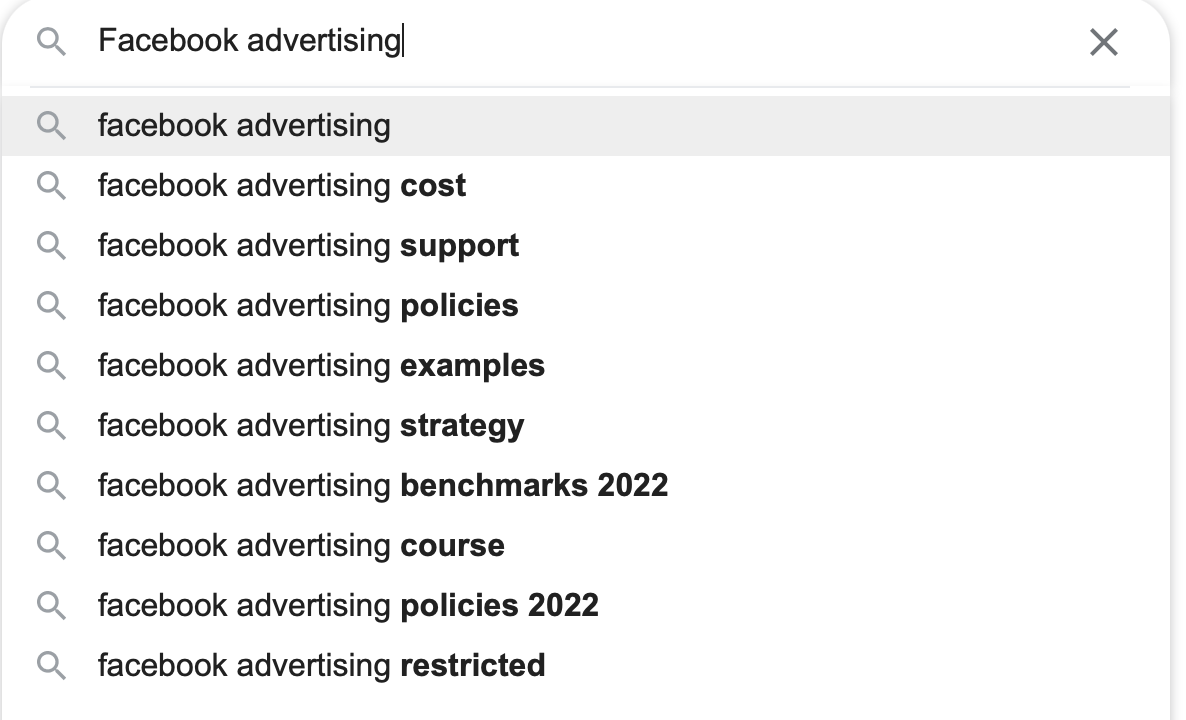Click the magnifier icon in the search box
Image resolution: width=1186 pixels, height=720 pixels.
pyautogui.click(x=51, y=42)
